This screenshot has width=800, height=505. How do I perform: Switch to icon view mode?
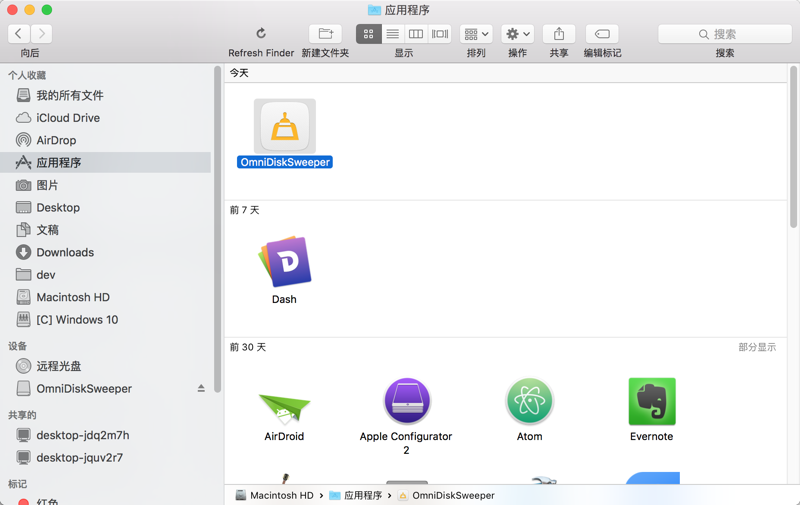tap(368, 34)
